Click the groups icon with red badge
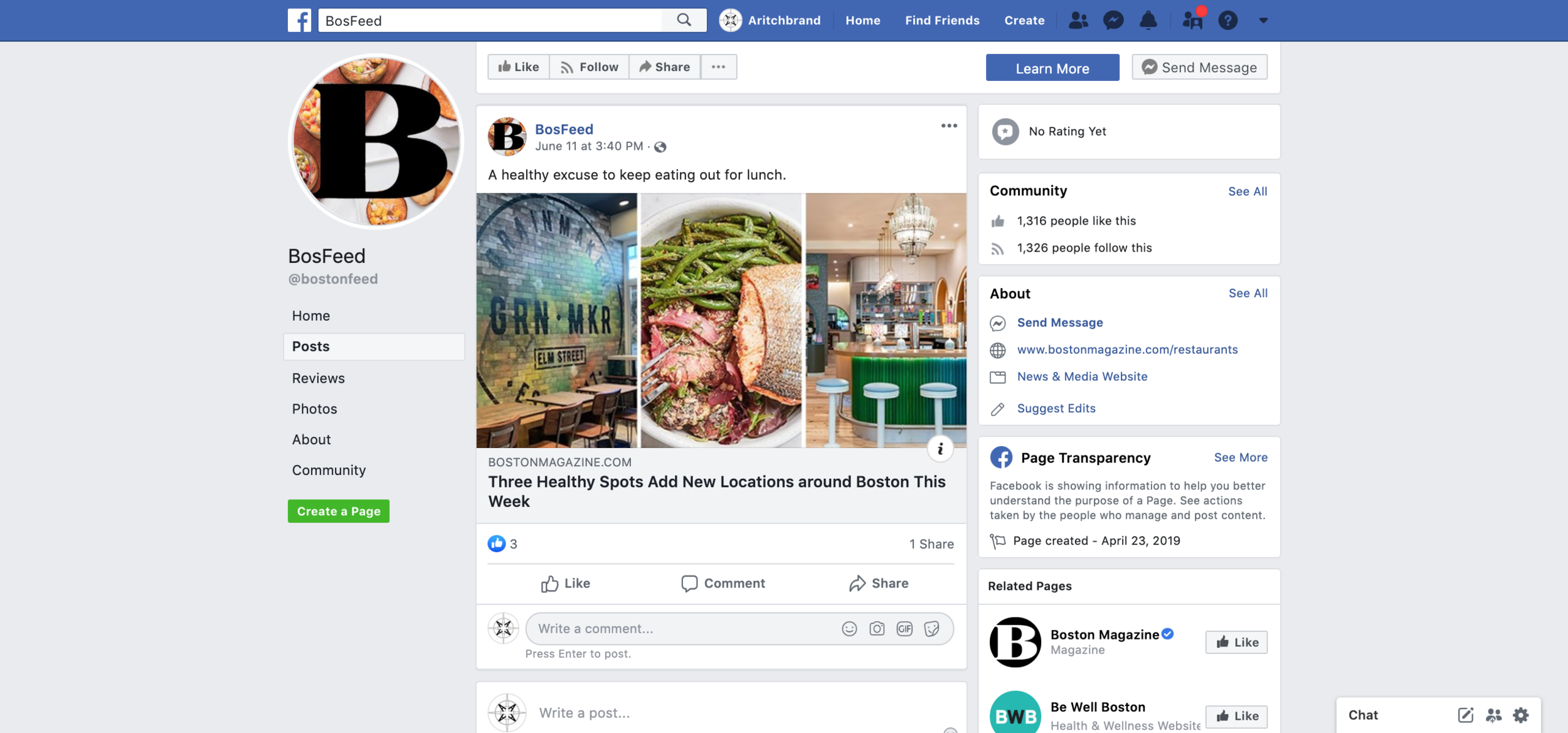 coord(1193,19)
